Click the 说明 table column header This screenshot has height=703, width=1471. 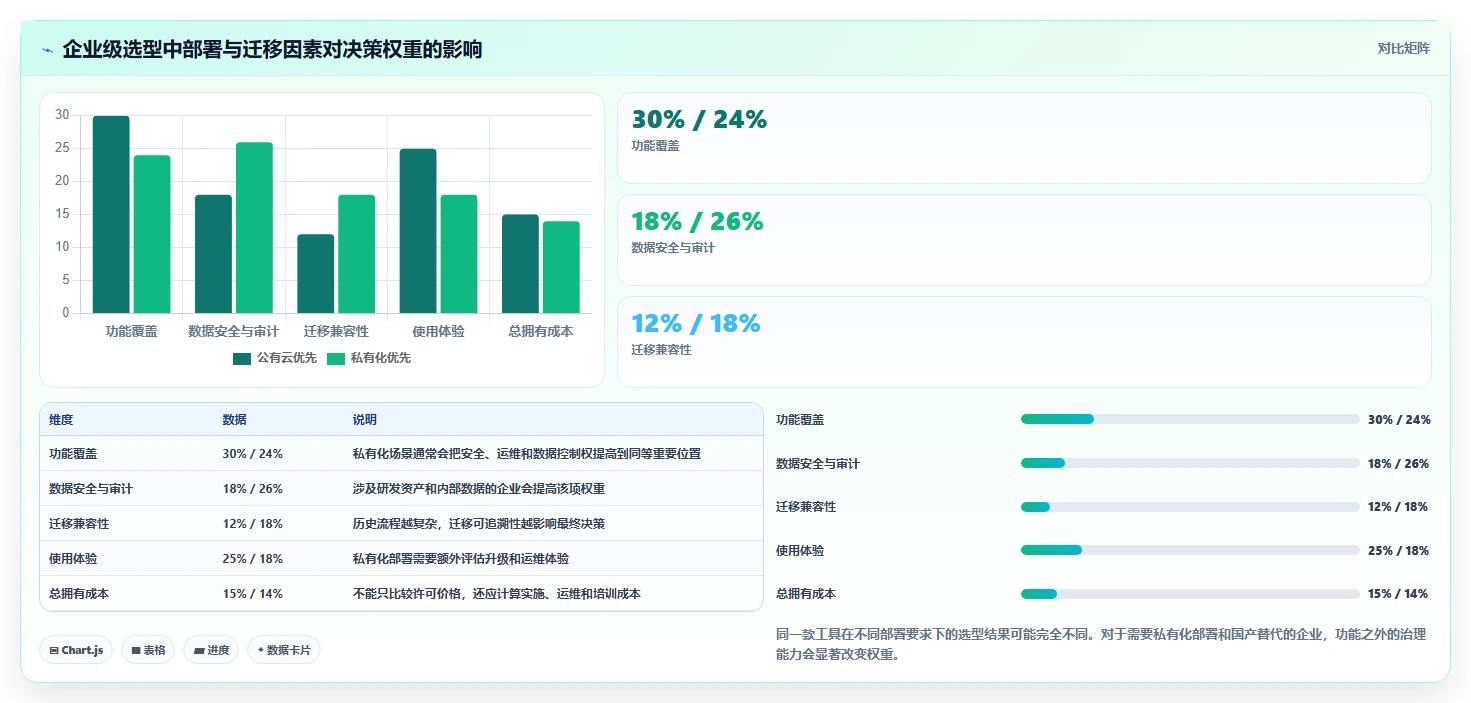point(365,420)
